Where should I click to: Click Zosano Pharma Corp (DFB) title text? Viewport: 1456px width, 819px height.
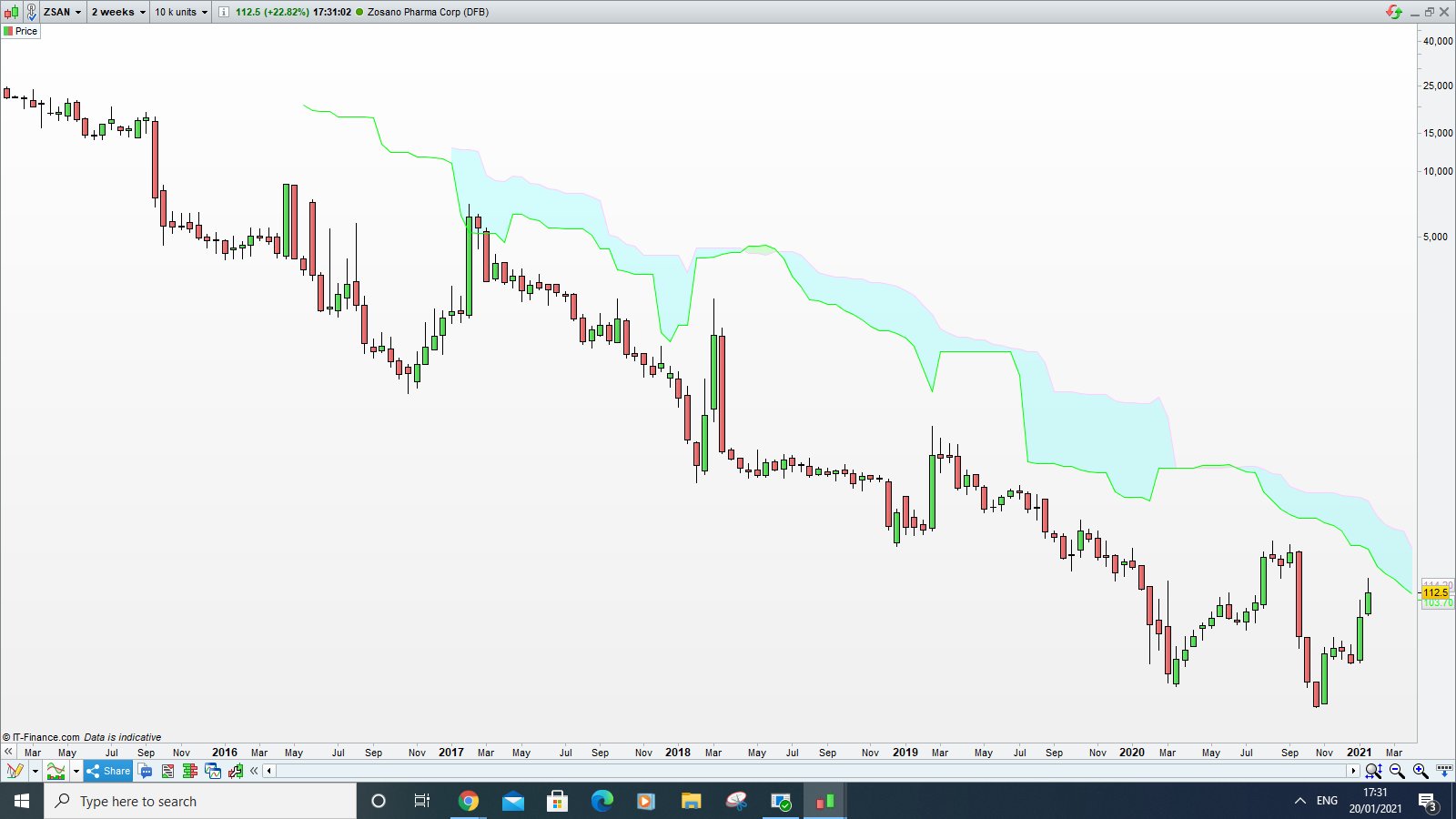pyautogui.click(x=428, y=12)
